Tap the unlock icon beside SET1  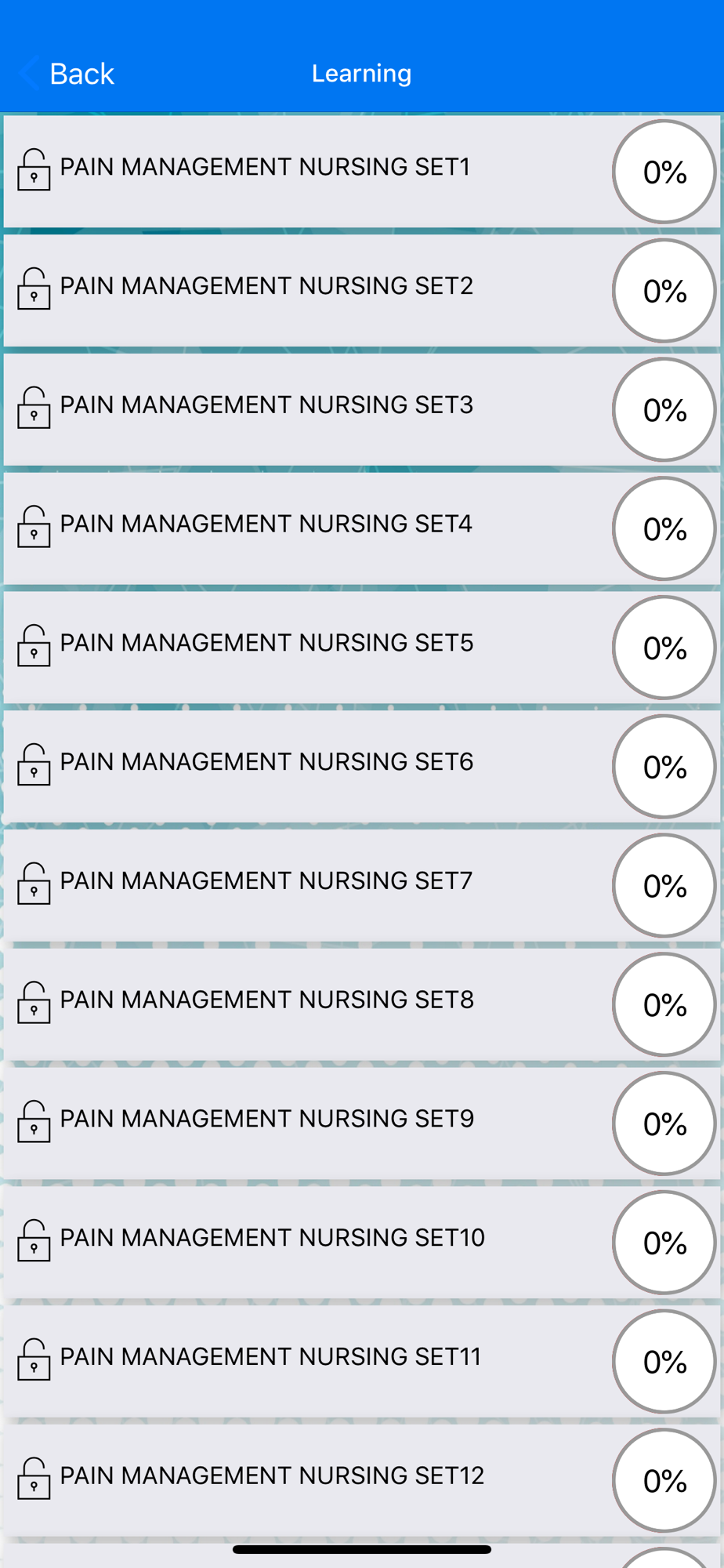34,169
